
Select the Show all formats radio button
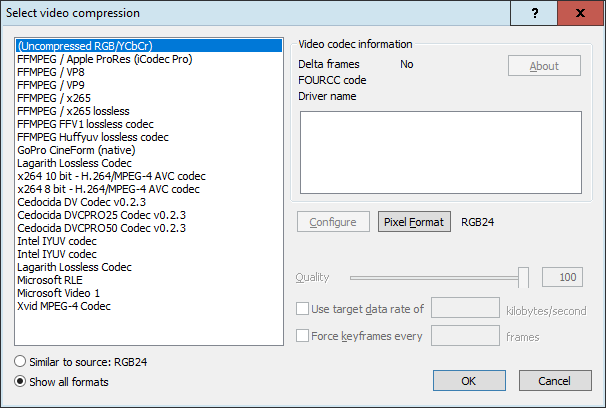click(21, 381)
